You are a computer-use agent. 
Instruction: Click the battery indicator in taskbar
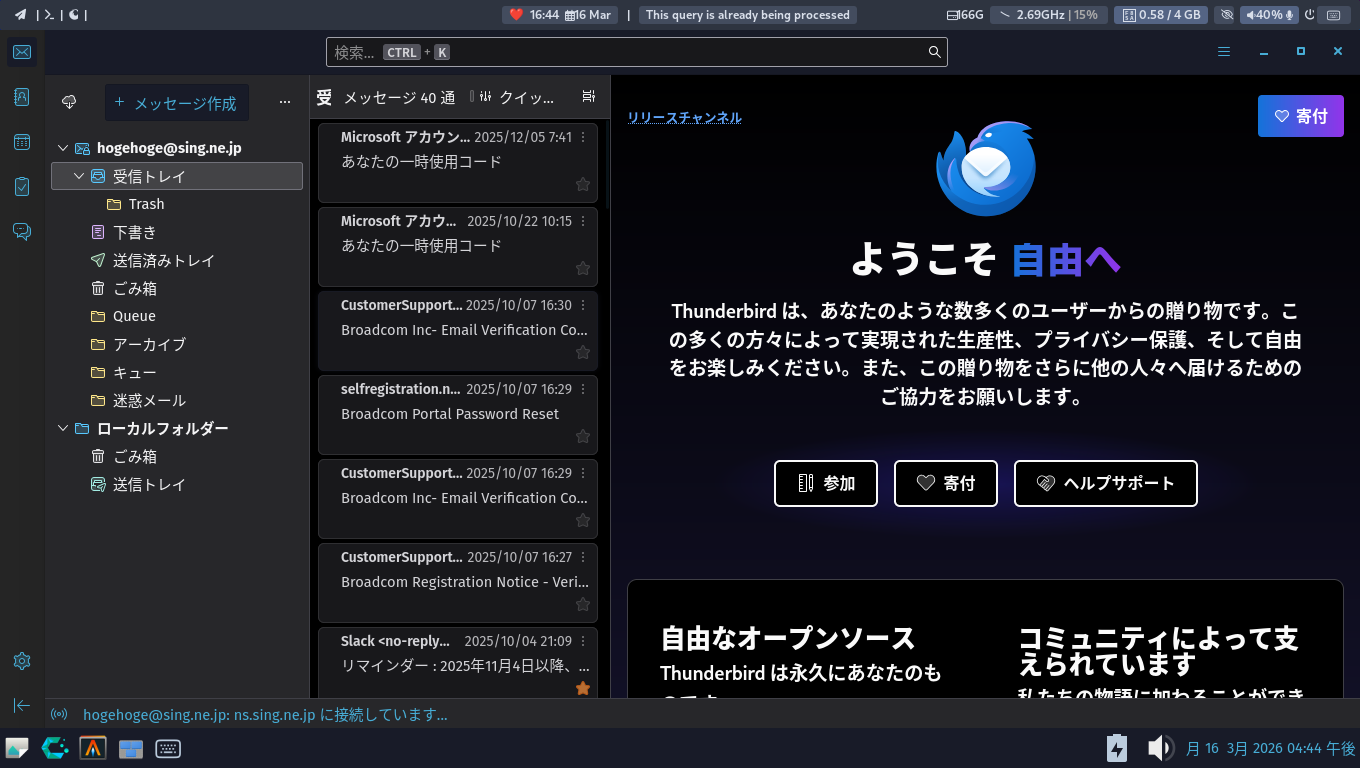coord(1117,748)
